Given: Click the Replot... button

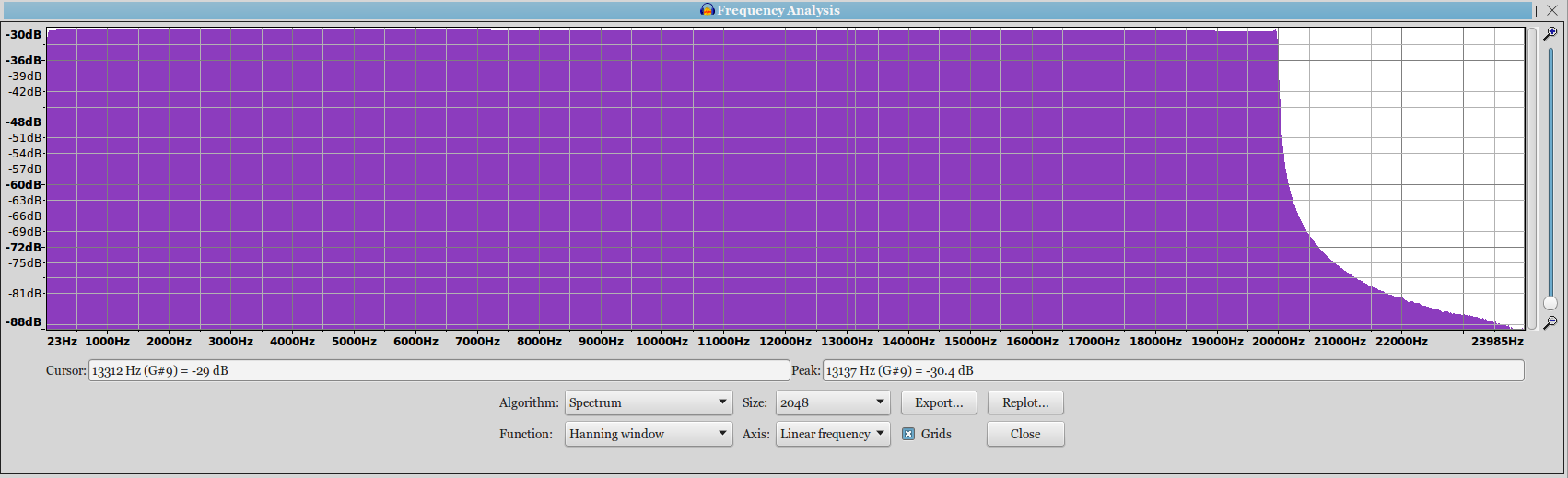Looking at the screenshot, I should (x=1025, y=402).
